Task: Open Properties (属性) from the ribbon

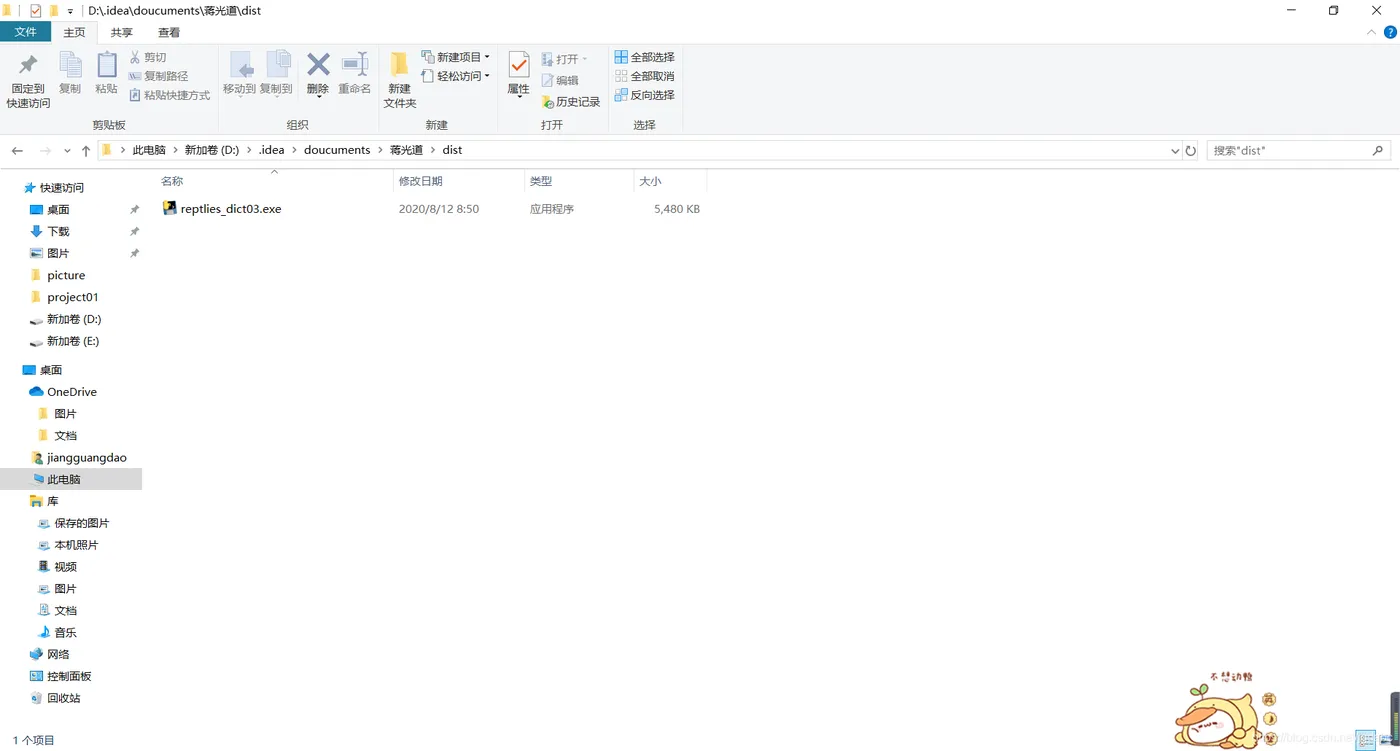Action: tap(518, 72)
